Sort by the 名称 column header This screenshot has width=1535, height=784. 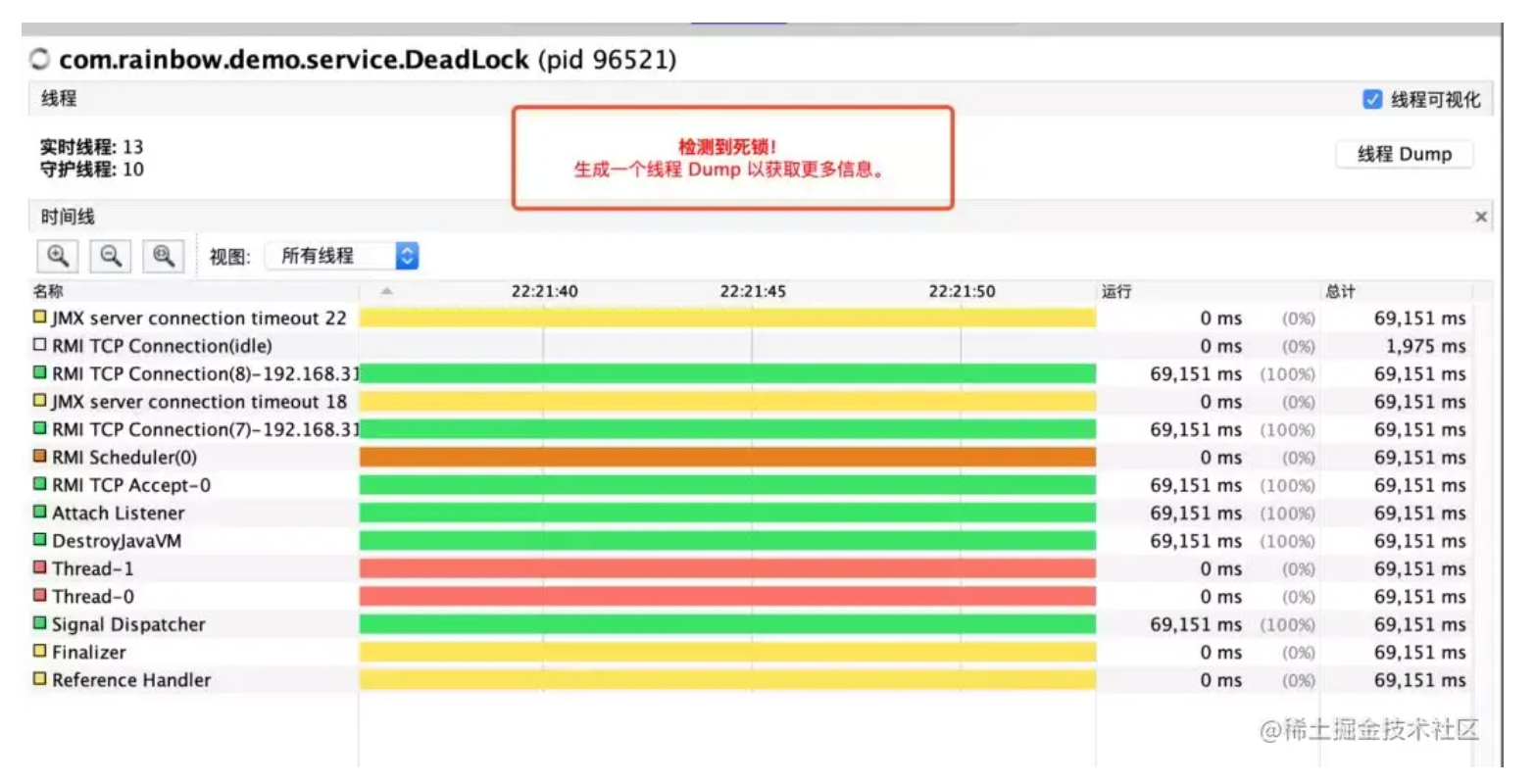tap(48, 291)
